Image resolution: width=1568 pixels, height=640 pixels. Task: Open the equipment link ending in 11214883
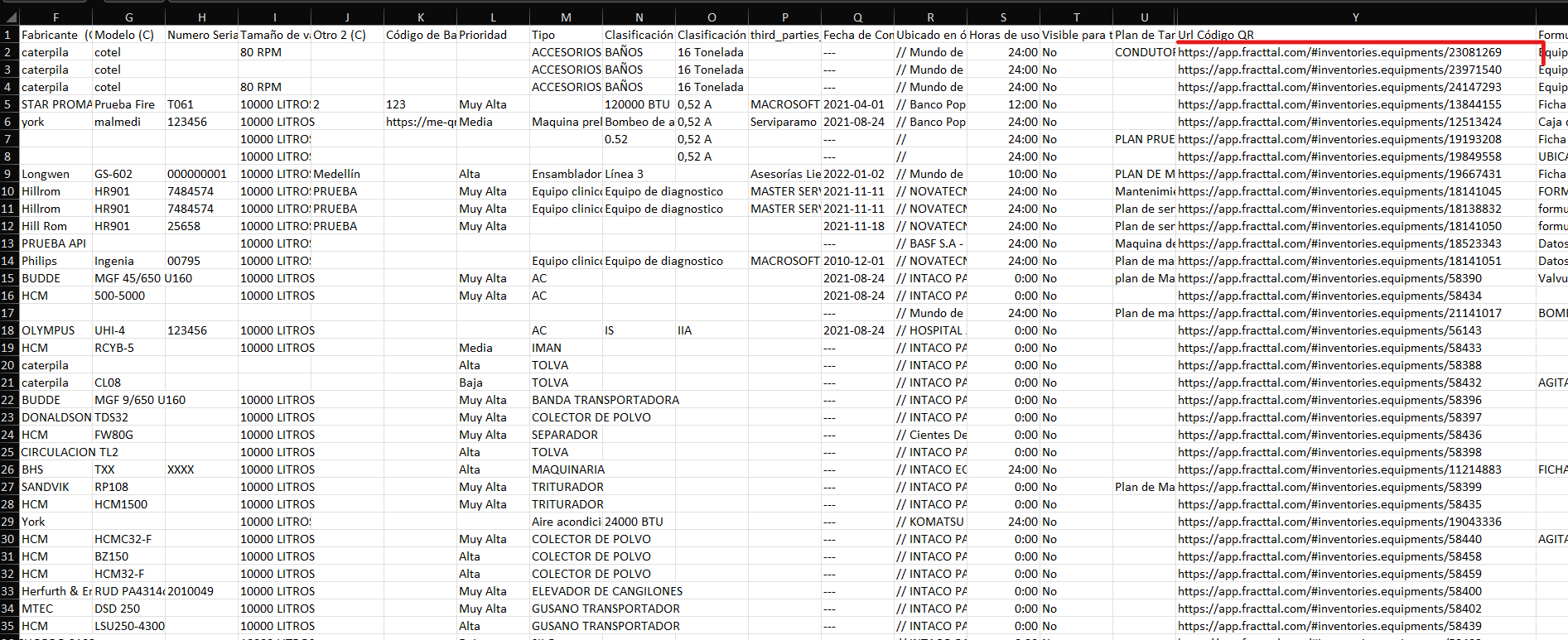(1339, 469)
